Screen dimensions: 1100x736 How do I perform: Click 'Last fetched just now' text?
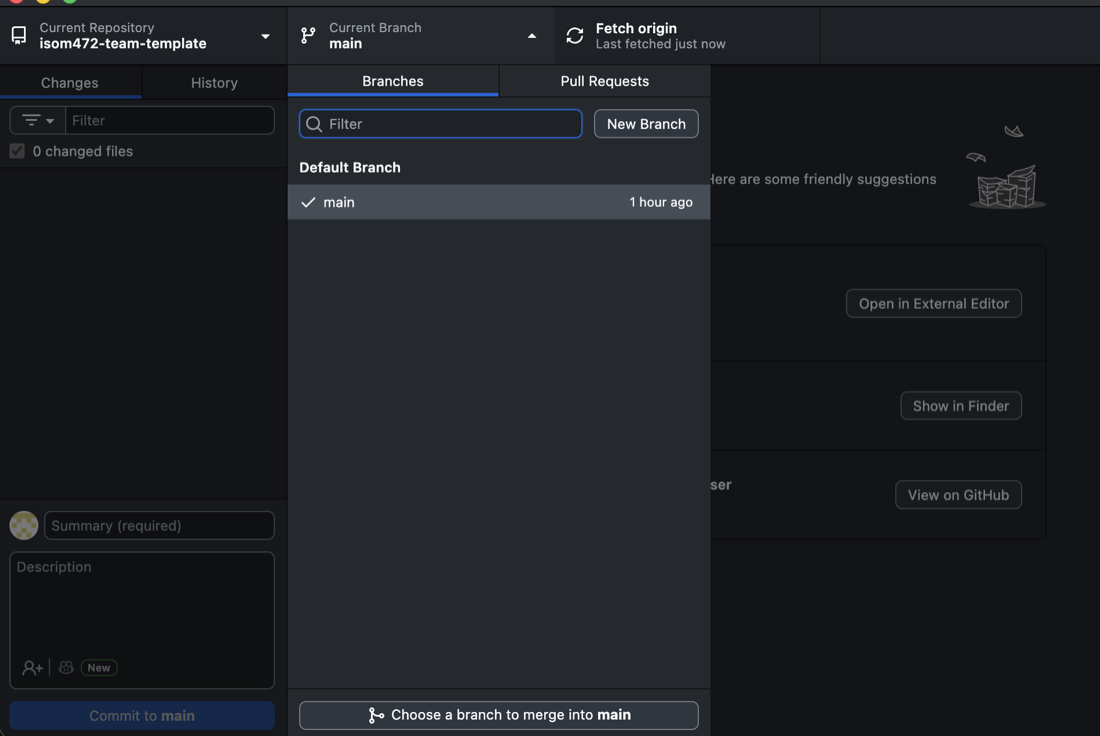[x=661, y=44]
